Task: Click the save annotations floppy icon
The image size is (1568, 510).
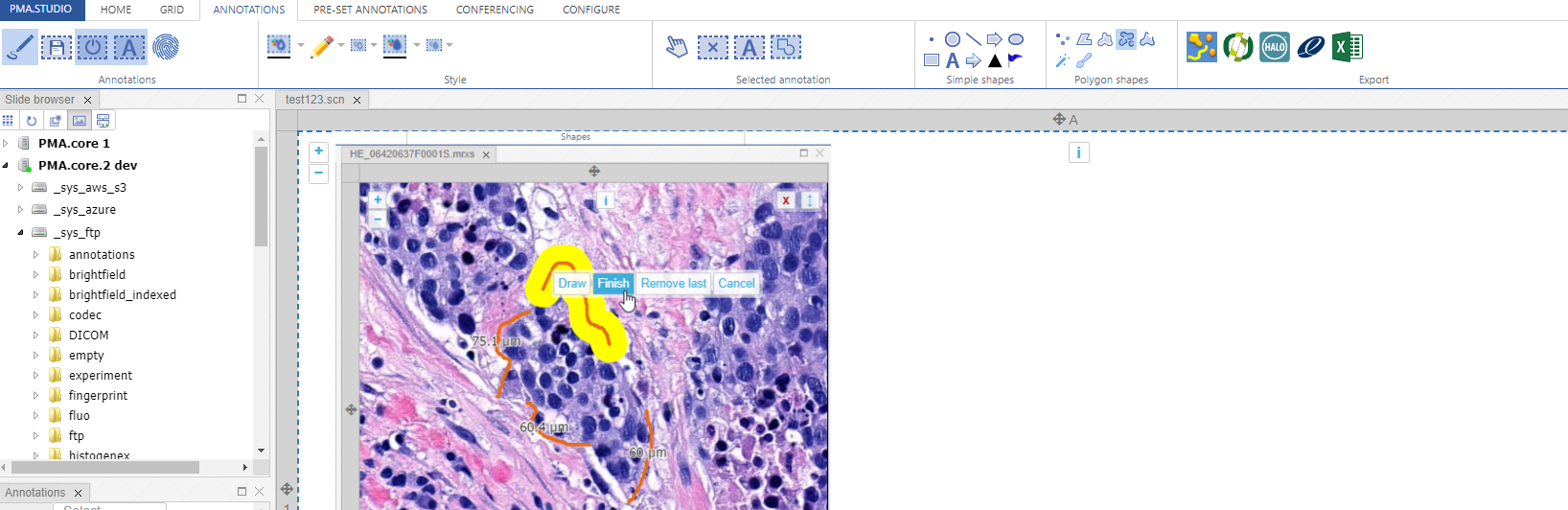Action: (56, 47)
